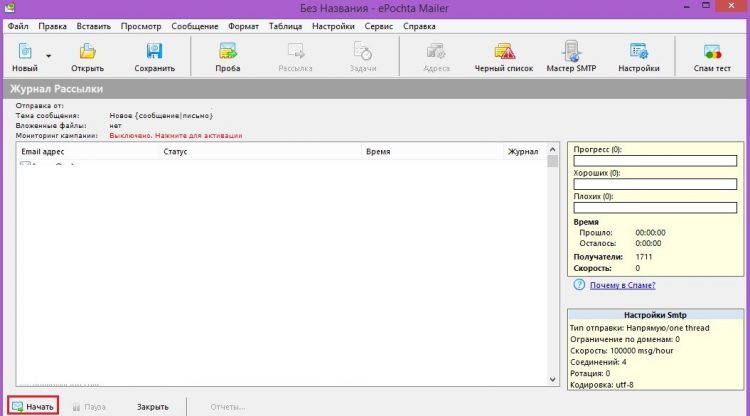Click the "Соединений: 4" line

[x=598, y=362]
